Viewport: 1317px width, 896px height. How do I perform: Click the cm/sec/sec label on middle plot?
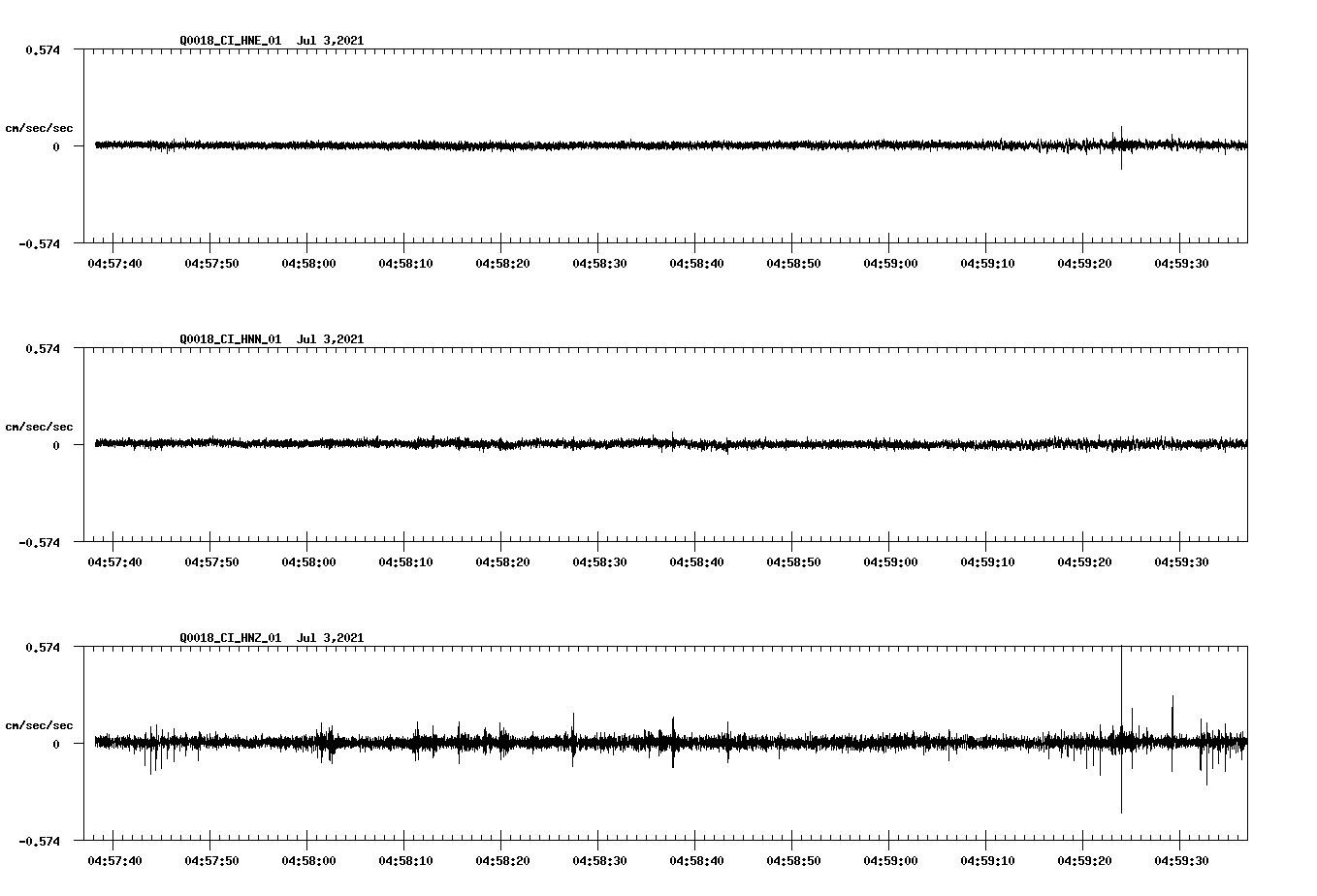(x=41, y=426)
